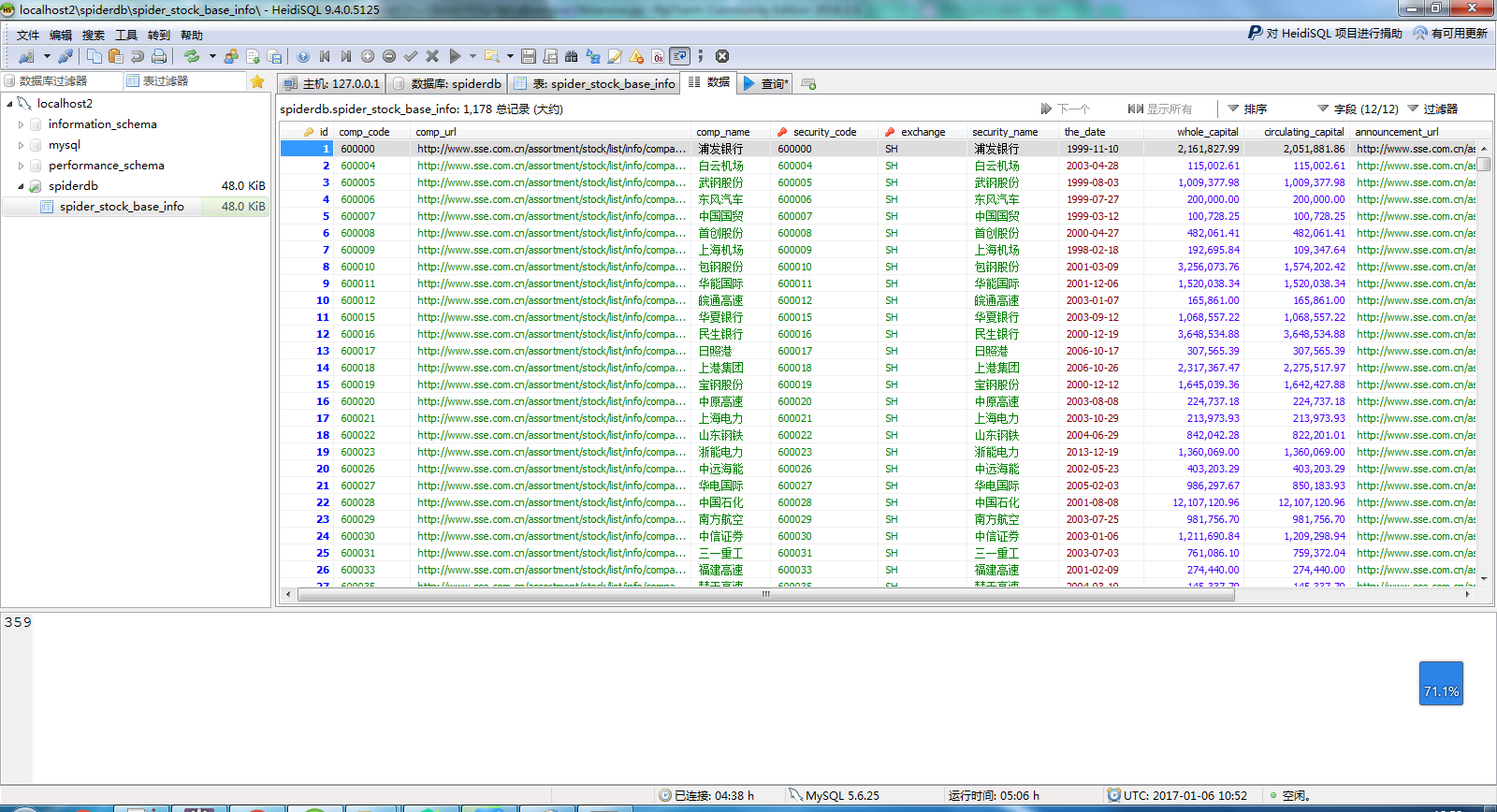Open the 编辑 menu
The image size is (1497, 812).
pyautogui.click(x=61, y=36)
